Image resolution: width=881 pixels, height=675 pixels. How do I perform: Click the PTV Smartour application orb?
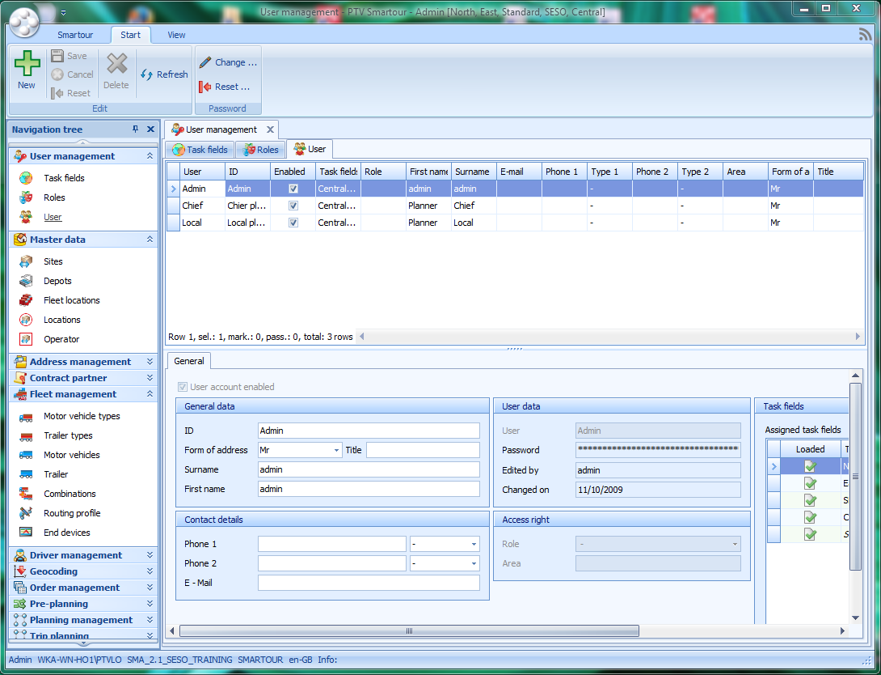pyautogui.click(x=24, y=23)
